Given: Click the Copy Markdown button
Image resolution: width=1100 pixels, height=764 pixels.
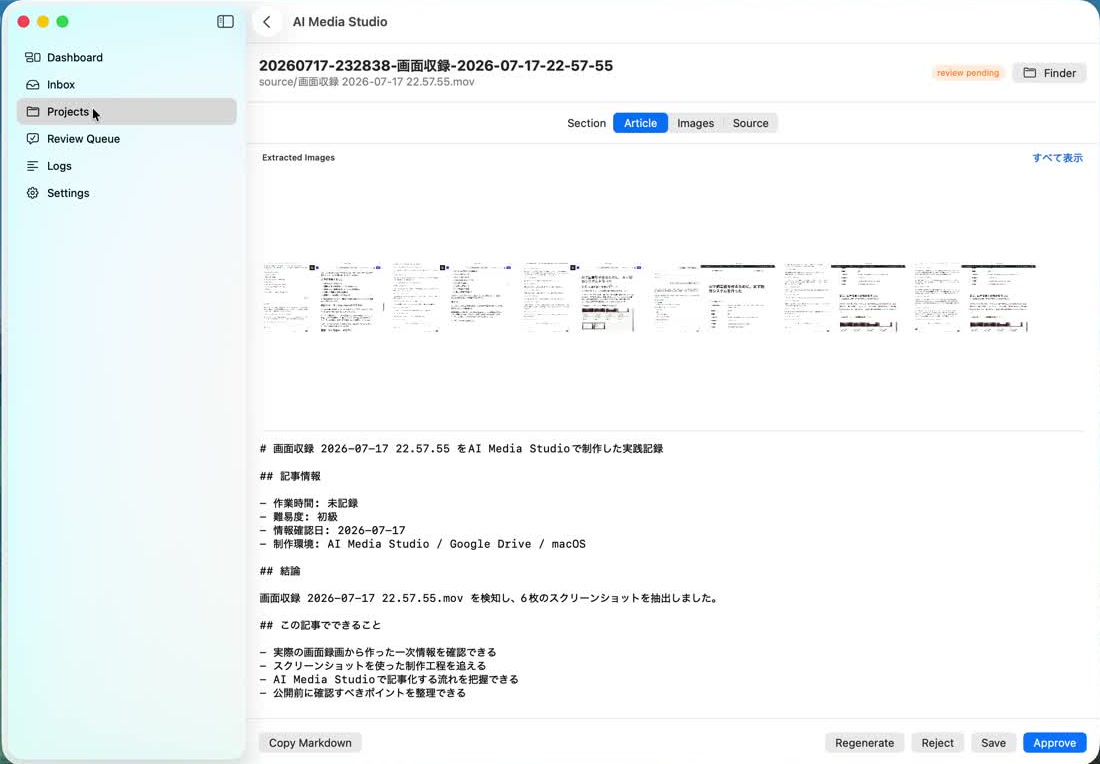Looking at the screenshot, I should click(x=310, y=743).
